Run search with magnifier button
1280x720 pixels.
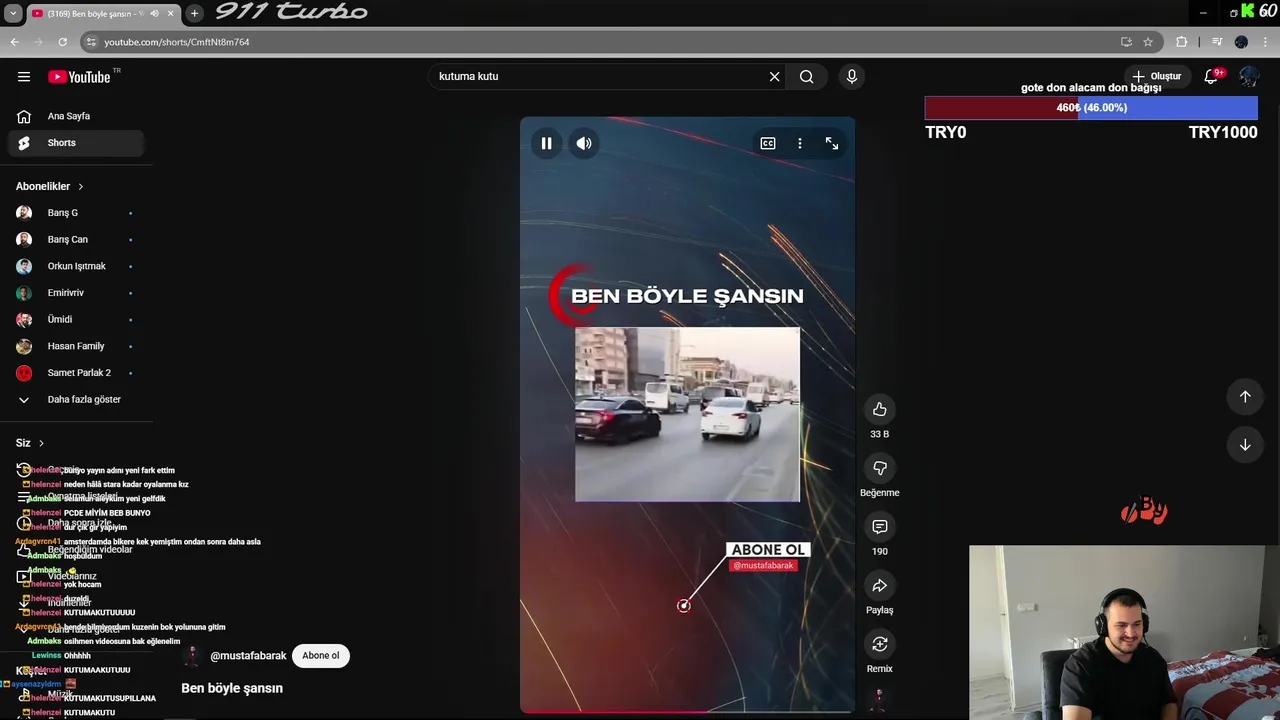[x=806, y=77]
